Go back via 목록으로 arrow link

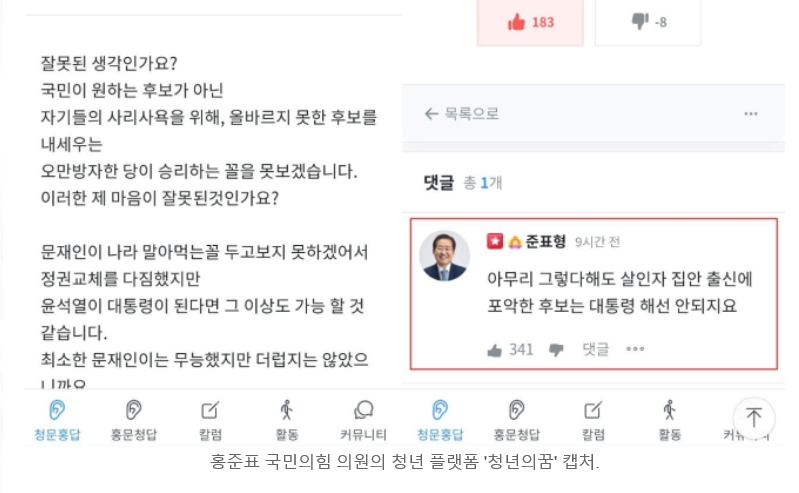462,114
